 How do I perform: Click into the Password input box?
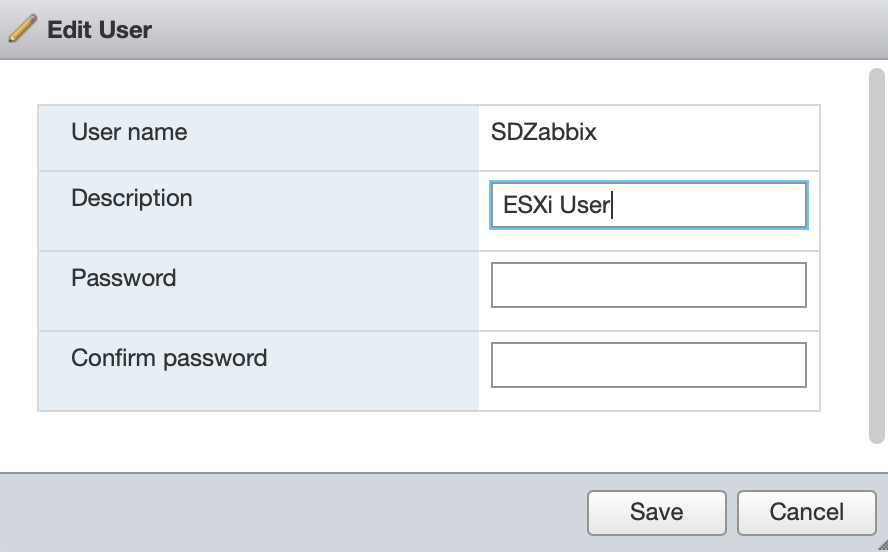tap(648, 285)
